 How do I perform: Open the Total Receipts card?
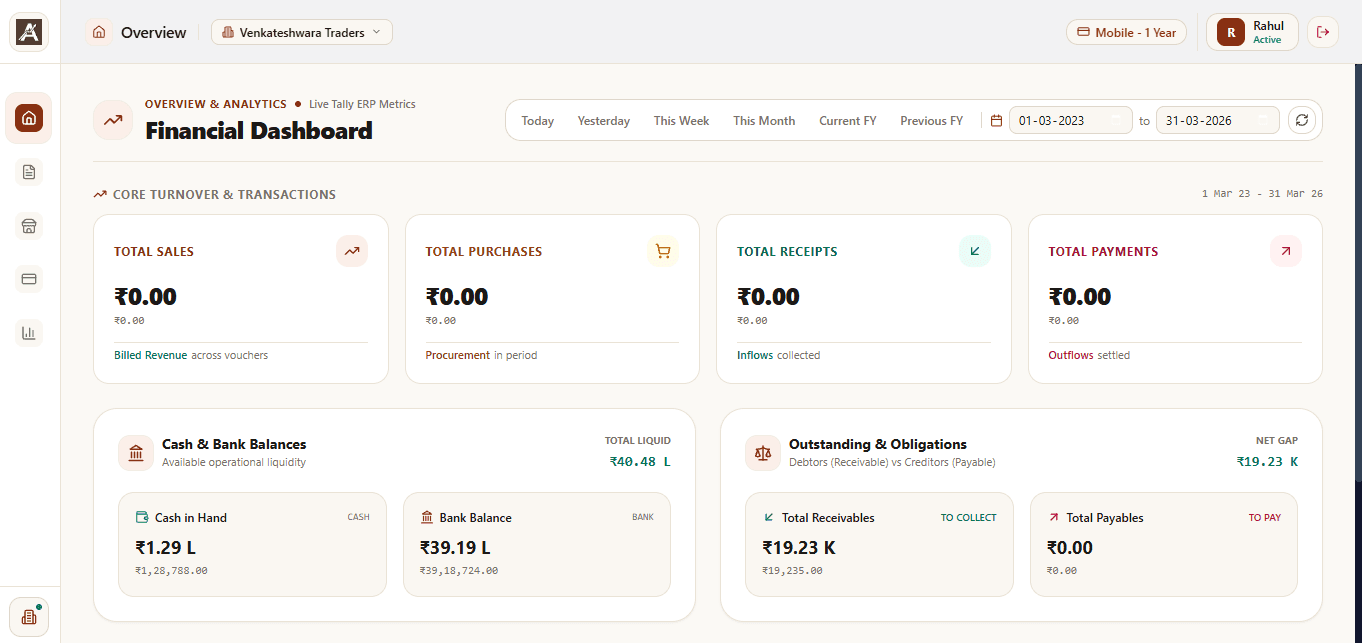point(864,299)
